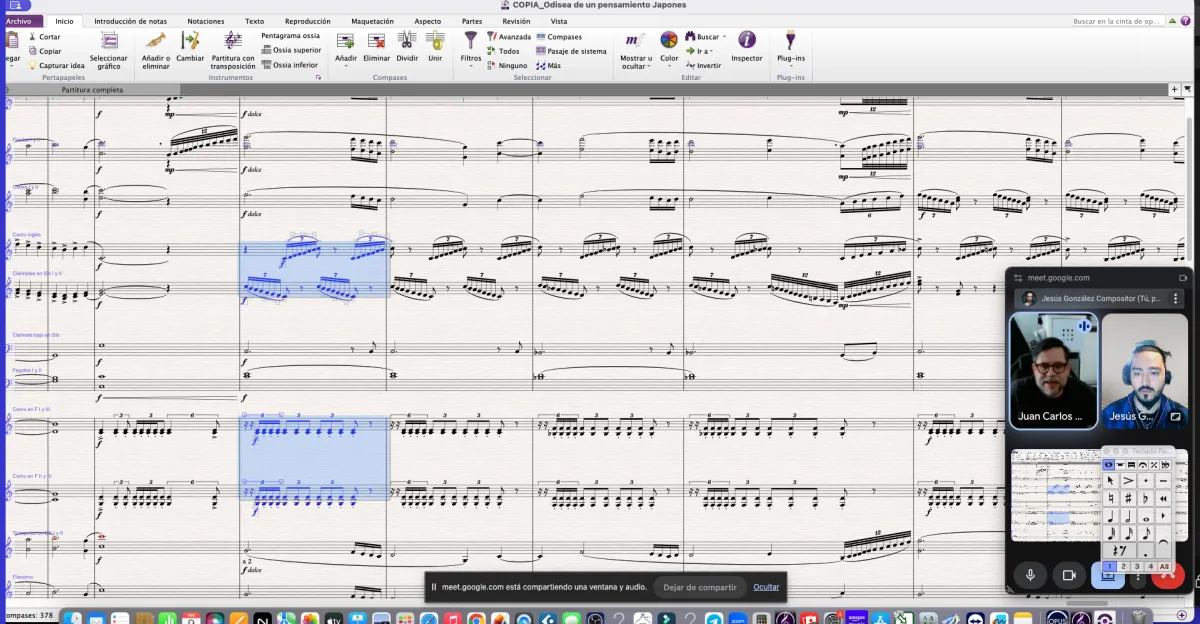Open the Reproducción ribbon tab
The image size is (1200, 624).
click(307, 21)
